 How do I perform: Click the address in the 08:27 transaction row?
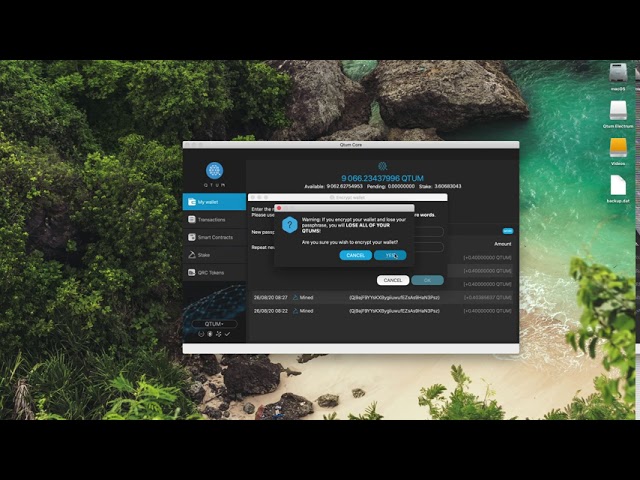point(394,298)
